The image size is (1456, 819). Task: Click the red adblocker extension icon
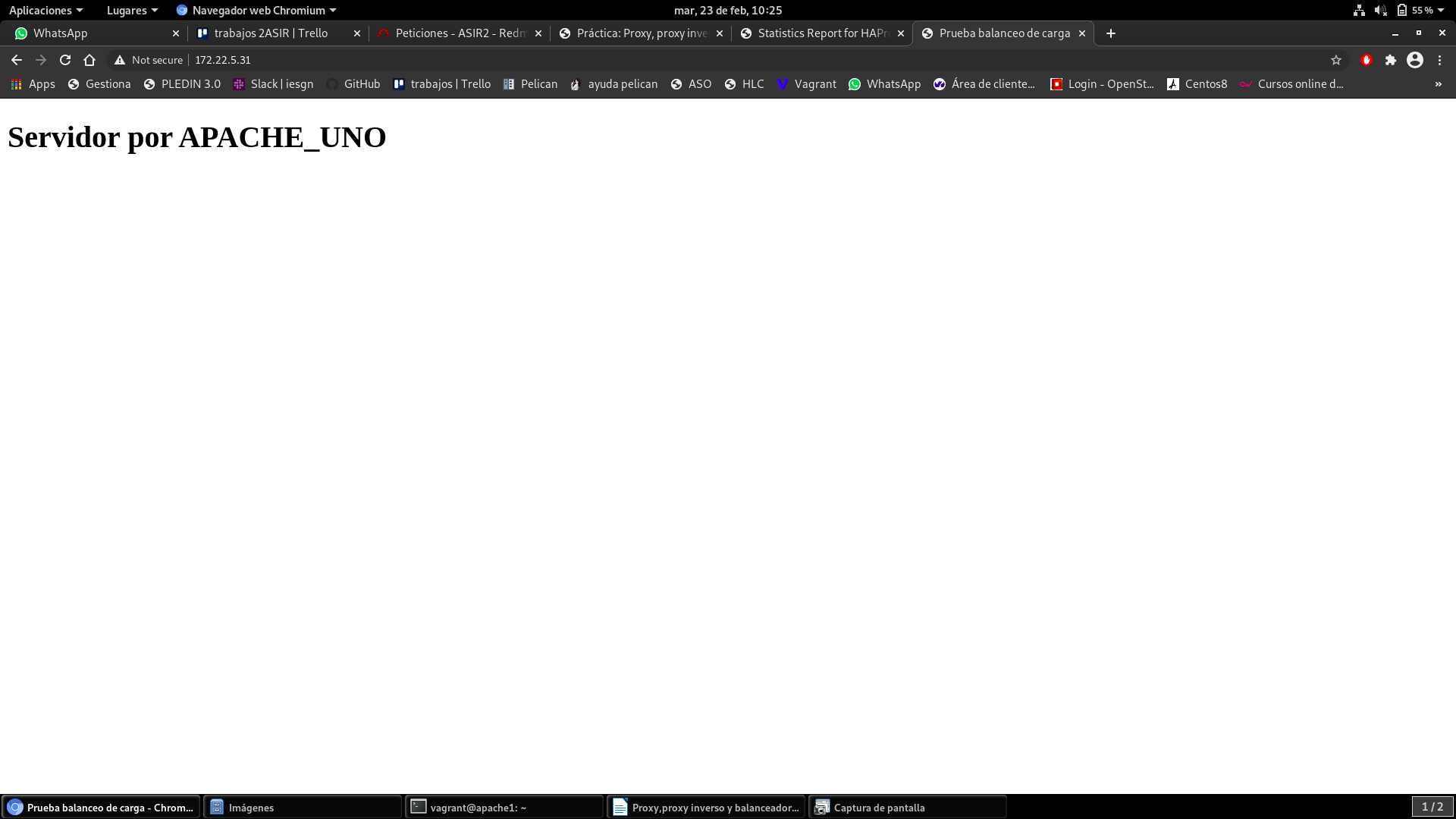pyautogui.click(x=1367, y=60)
